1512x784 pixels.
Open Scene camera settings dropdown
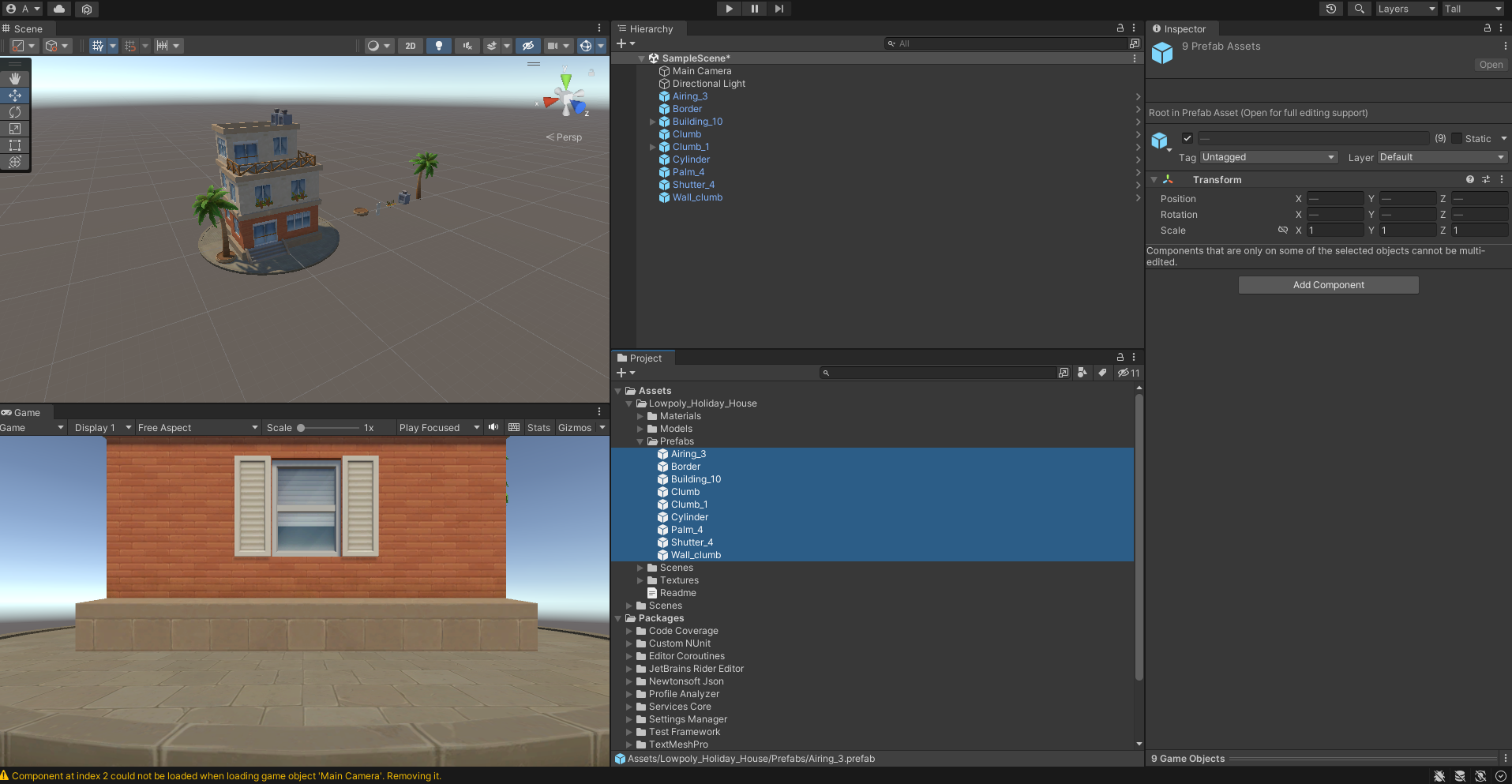pos(558,46)
